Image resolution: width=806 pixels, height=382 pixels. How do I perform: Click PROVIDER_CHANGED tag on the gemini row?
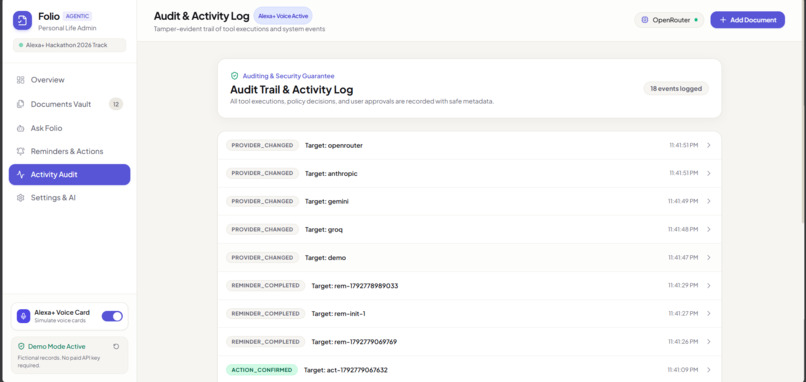tap(262, 202)
